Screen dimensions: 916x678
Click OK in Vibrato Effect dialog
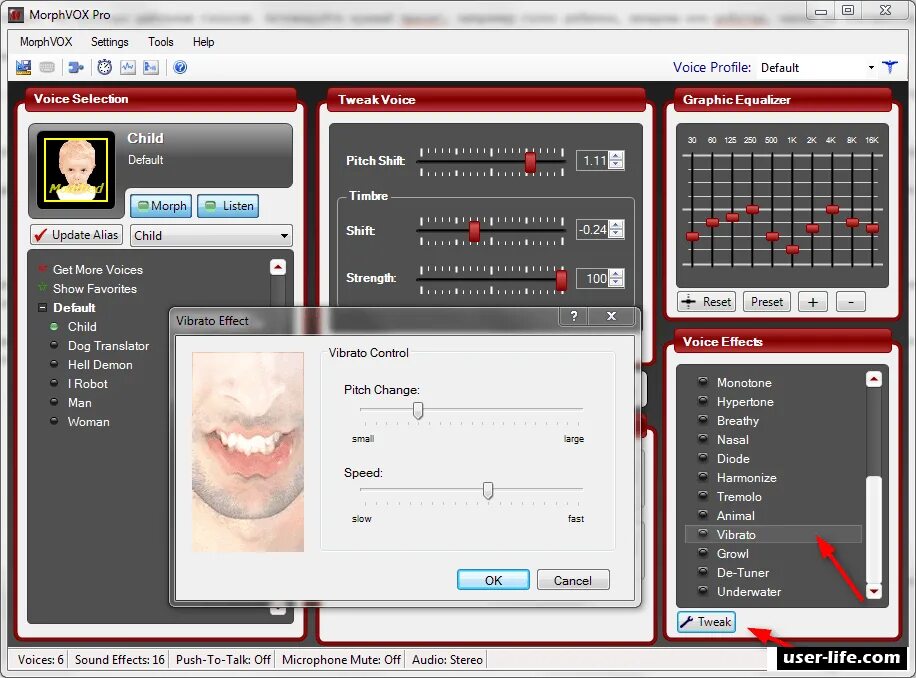point(493,580)
